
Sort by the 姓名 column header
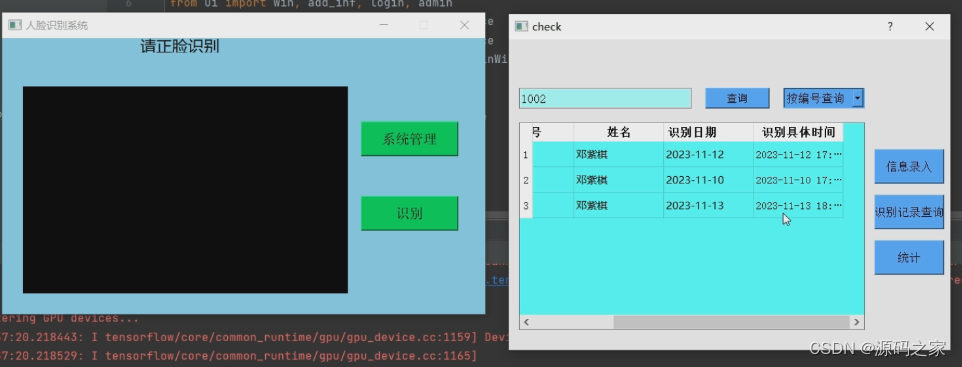click(618, 132)
